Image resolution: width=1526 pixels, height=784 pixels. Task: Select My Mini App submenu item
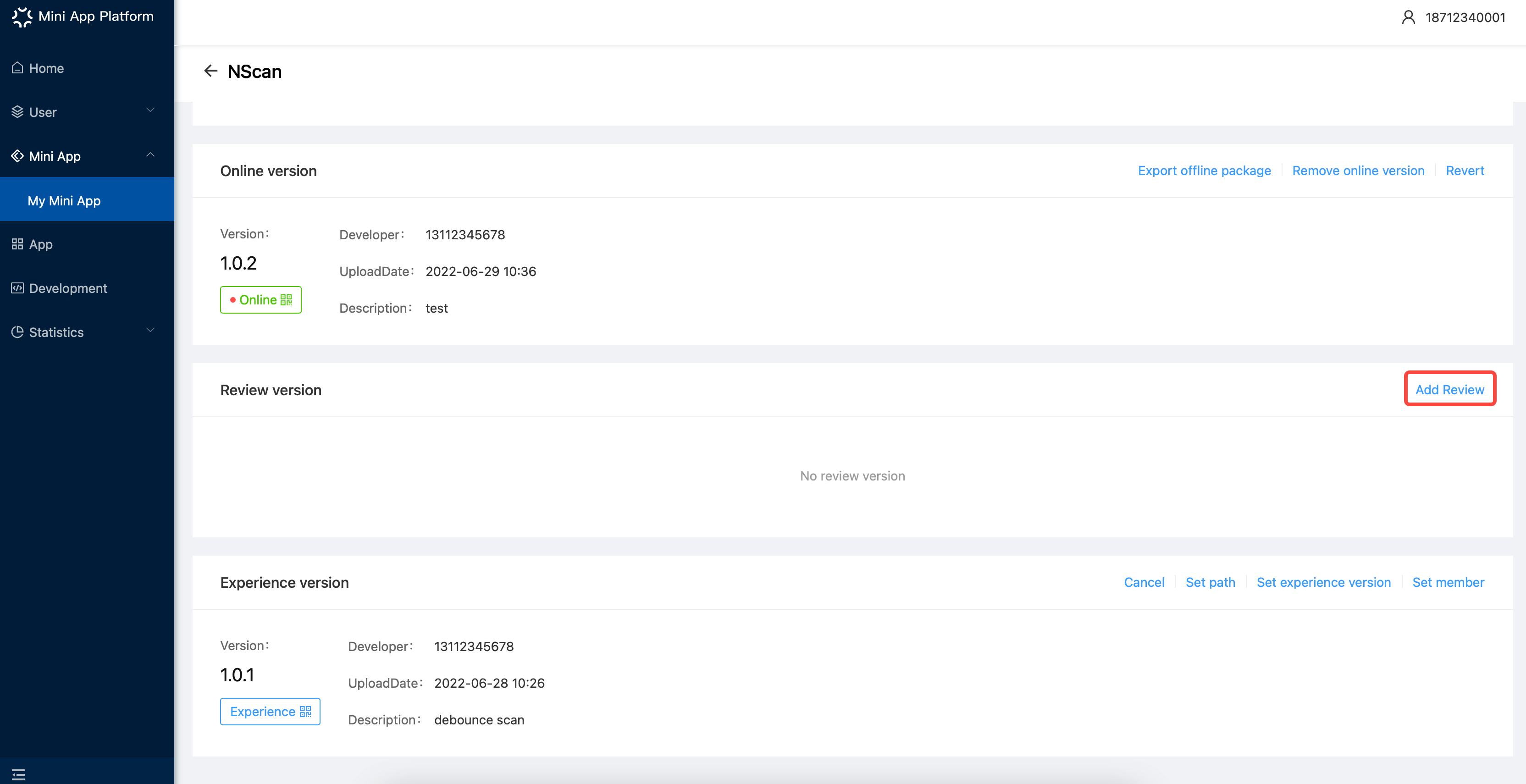87,199
